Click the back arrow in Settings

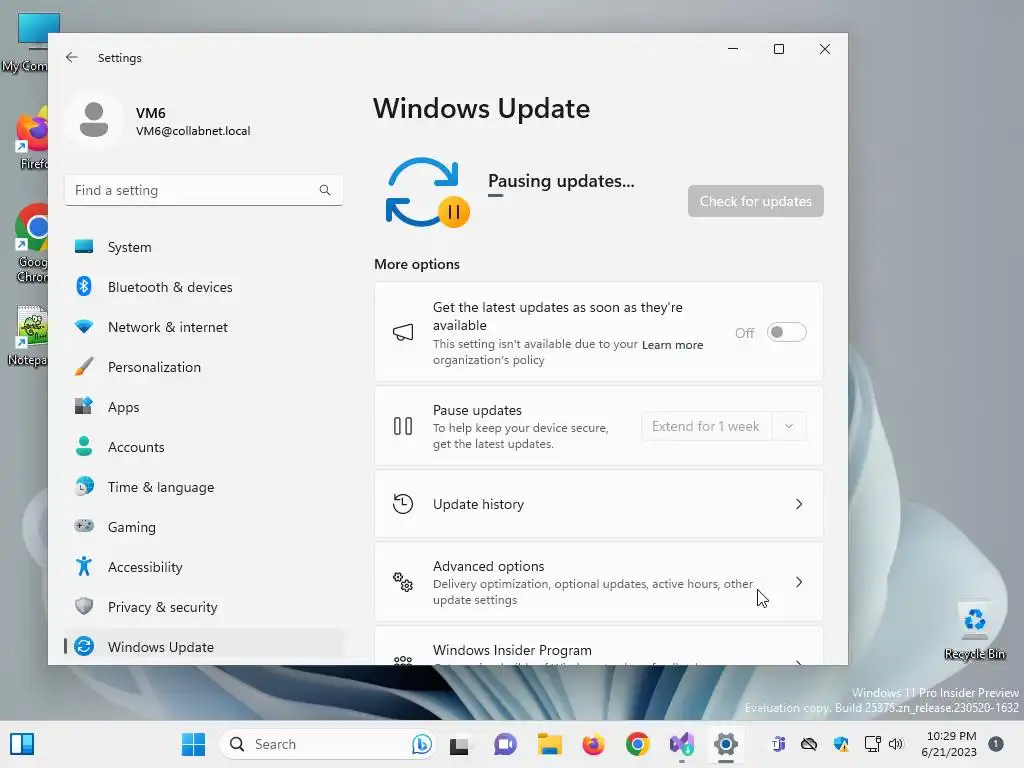(72, 57)
